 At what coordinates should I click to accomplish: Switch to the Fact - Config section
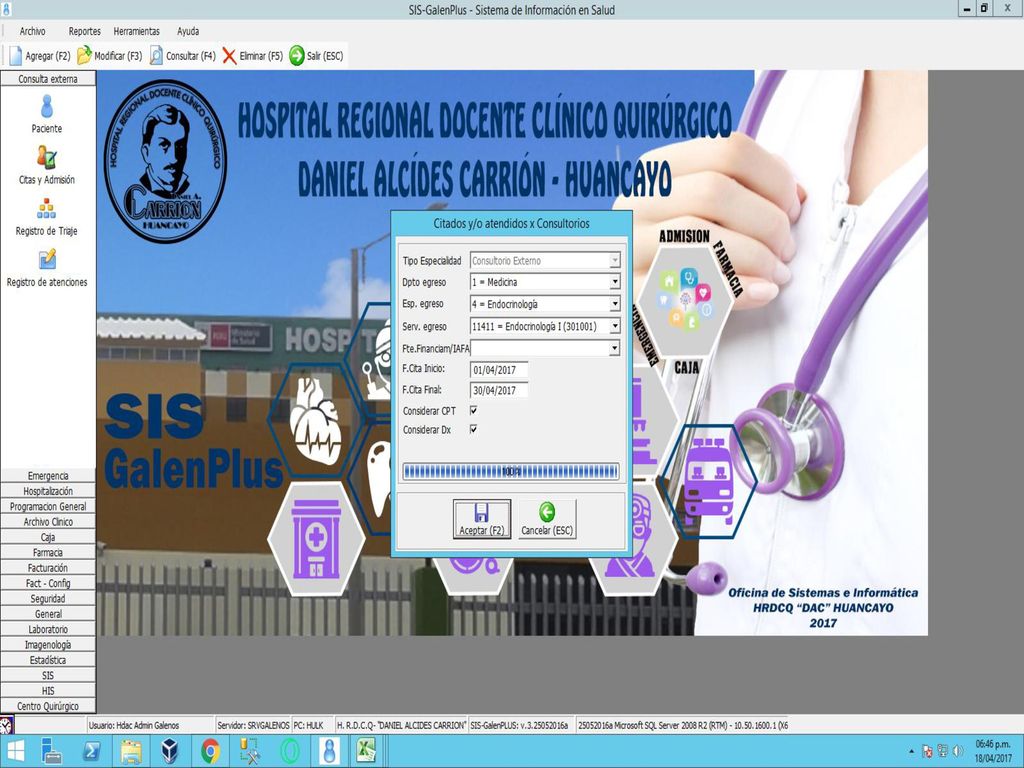point(48,583)
